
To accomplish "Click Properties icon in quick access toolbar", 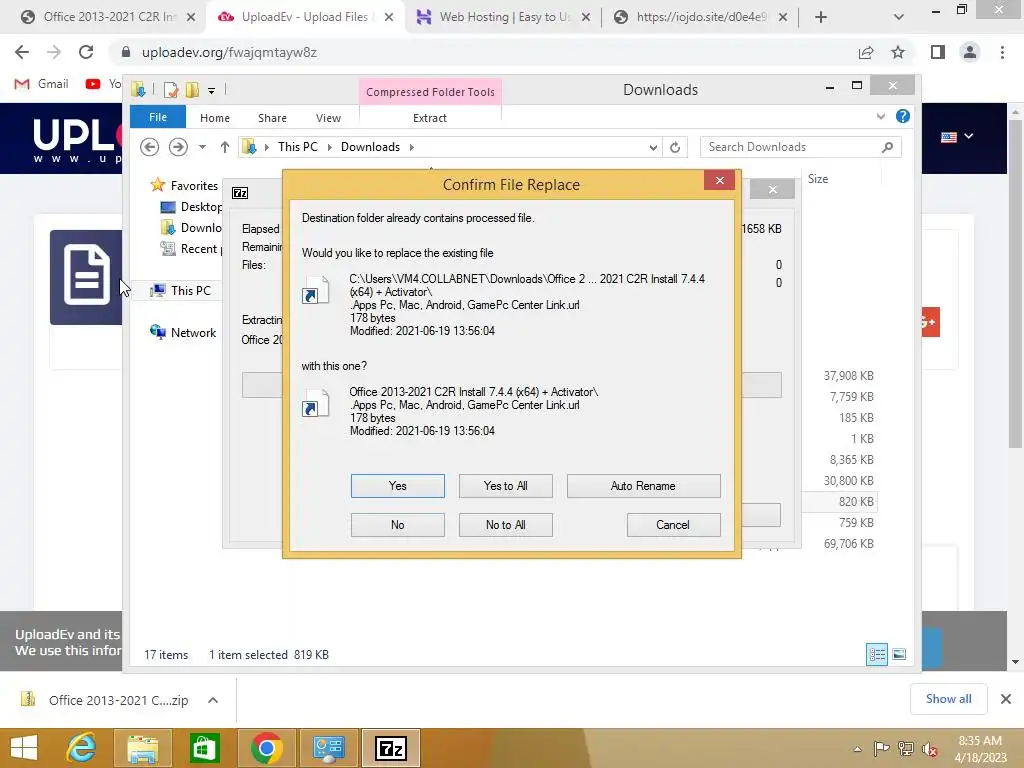I will click(171, 90).
